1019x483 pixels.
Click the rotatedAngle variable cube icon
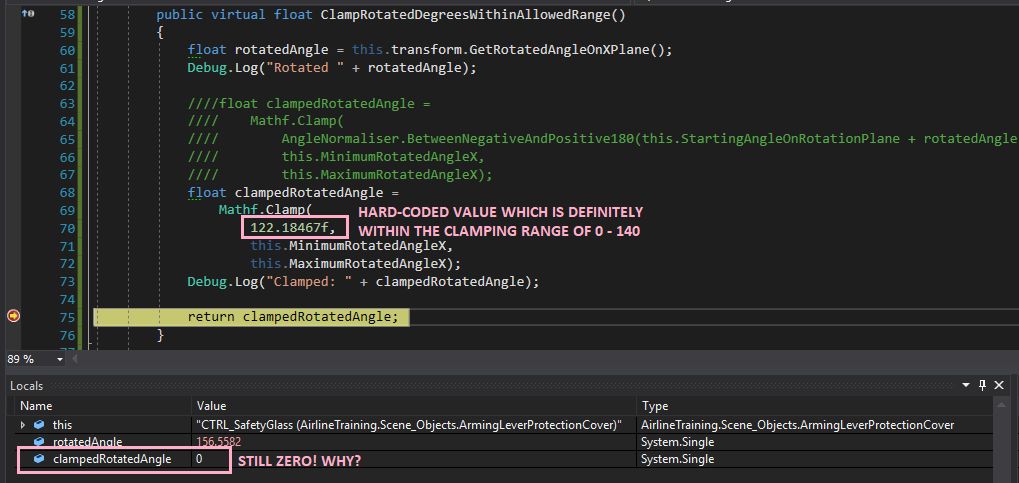39,442
